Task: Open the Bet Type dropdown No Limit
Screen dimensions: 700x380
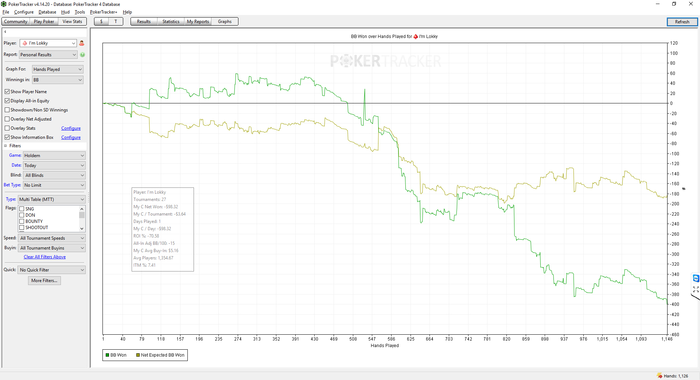Action: tap(54, 185)
